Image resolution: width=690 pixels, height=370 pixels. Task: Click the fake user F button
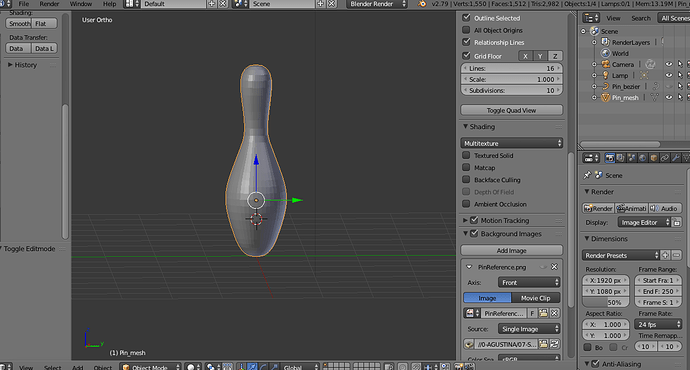point(532,313)
